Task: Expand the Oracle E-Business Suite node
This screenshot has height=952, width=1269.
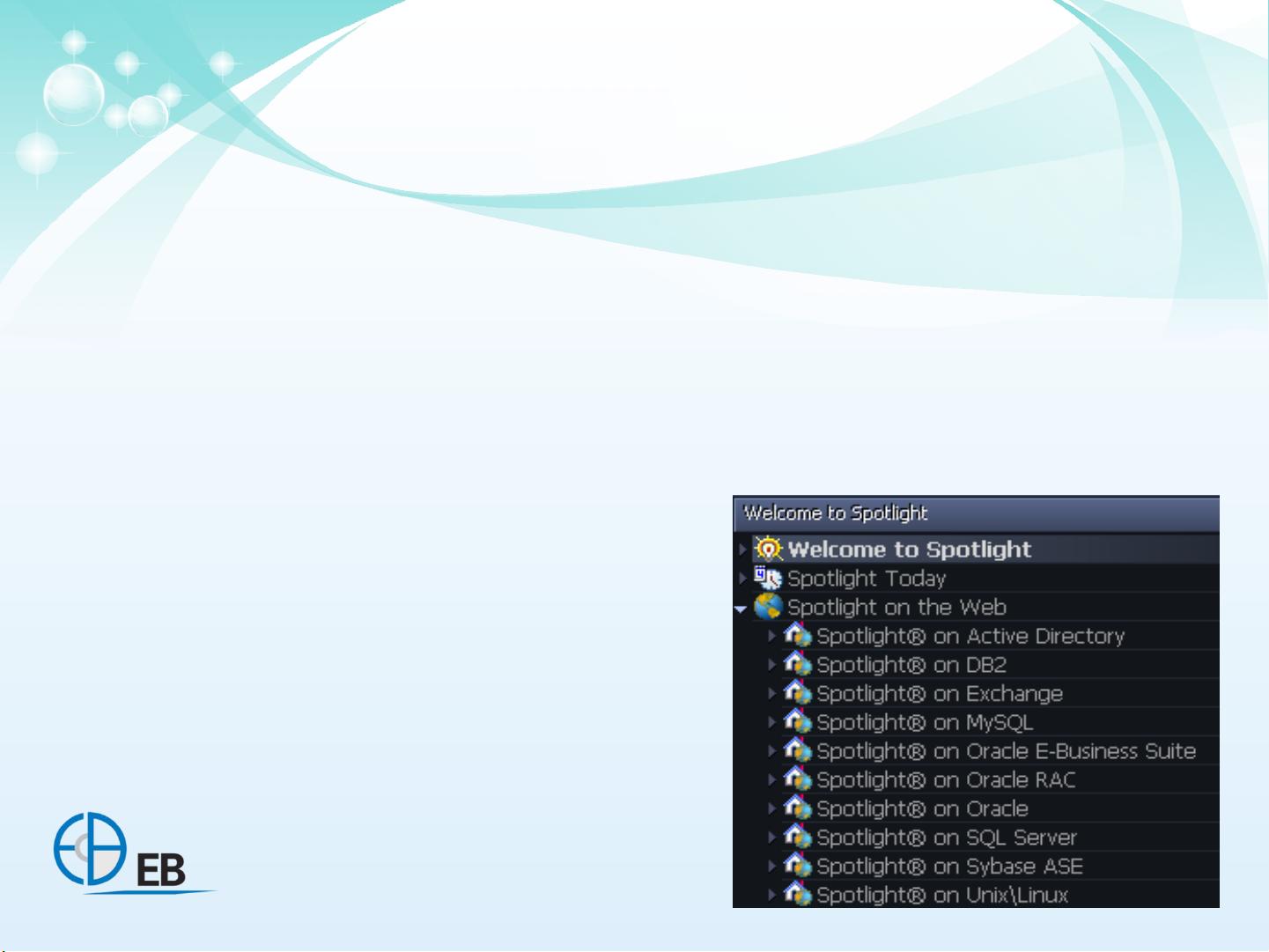Action: click(x=772, y=751)
